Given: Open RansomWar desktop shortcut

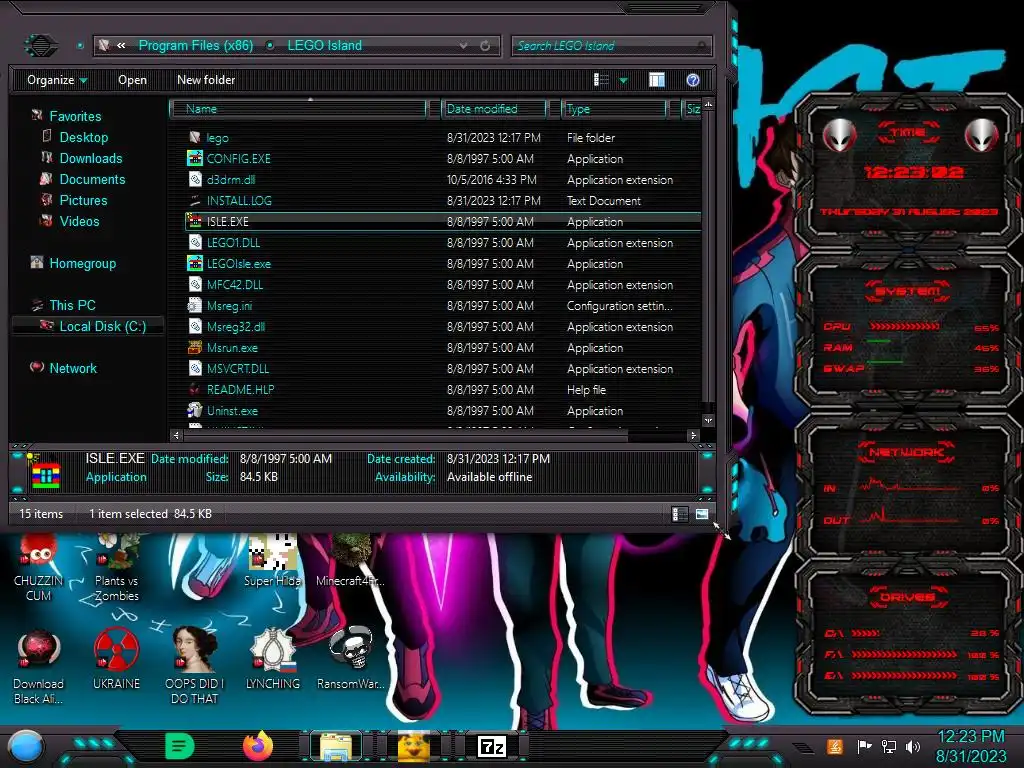Looking at the screenshot, I should tap(351, 660).
